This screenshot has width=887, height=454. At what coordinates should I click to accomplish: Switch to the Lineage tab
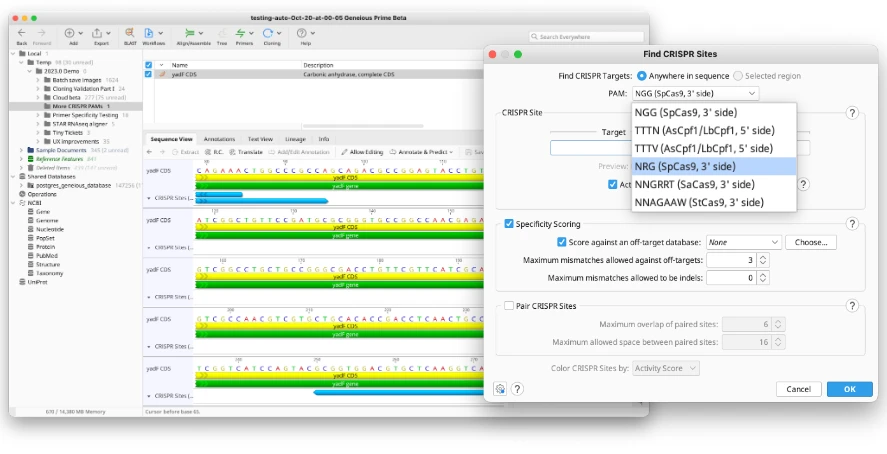click(295, 139)
